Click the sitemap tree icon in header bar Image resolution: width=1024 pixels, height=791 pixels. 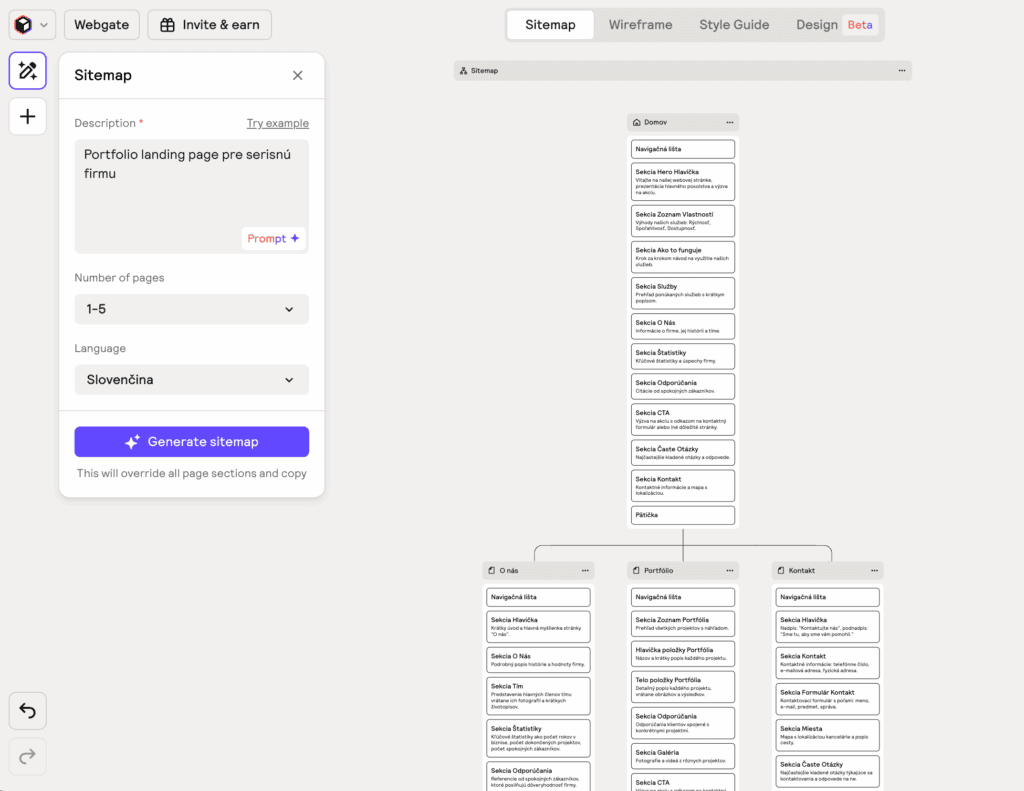tap(463, 71)
